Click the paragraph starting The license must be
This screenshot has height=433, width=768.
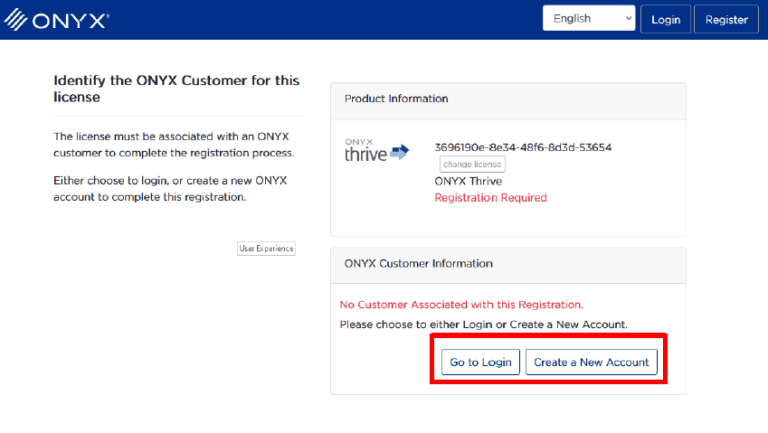[173, 145]
